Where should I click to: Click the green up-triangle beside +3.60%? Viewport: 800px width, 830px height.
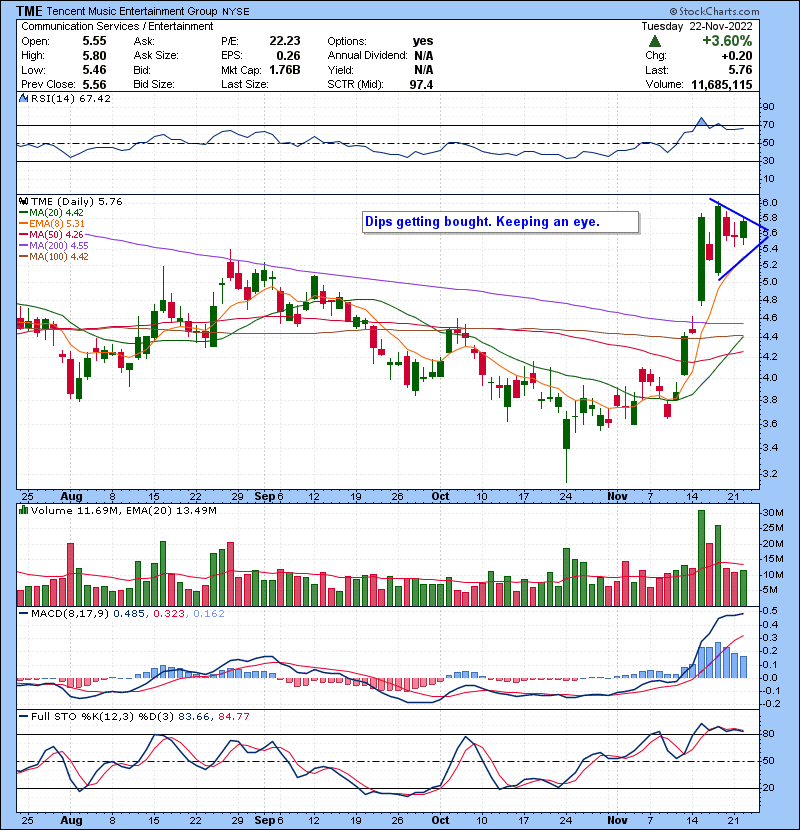click(x=655, y=41)
